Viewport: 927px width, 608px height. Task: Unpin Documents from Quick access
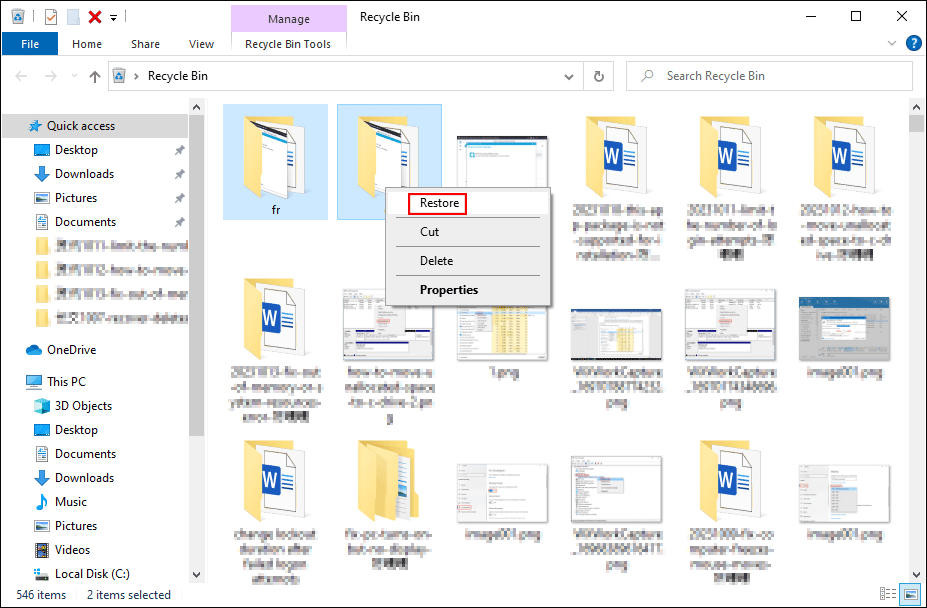coord(178,221)
